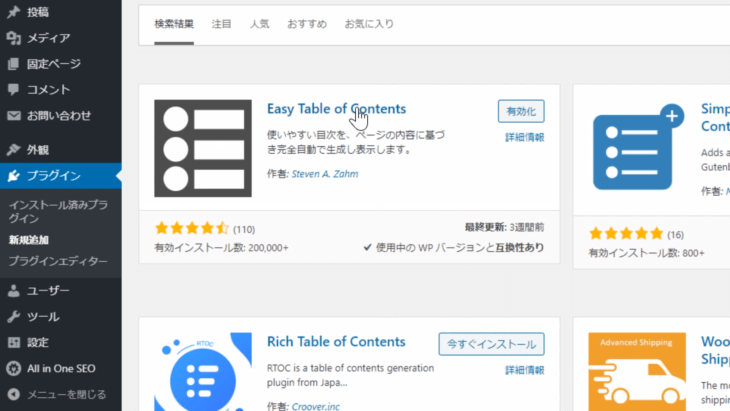
Task: Open the プラグインエディター submenu item
Action: 58,261
